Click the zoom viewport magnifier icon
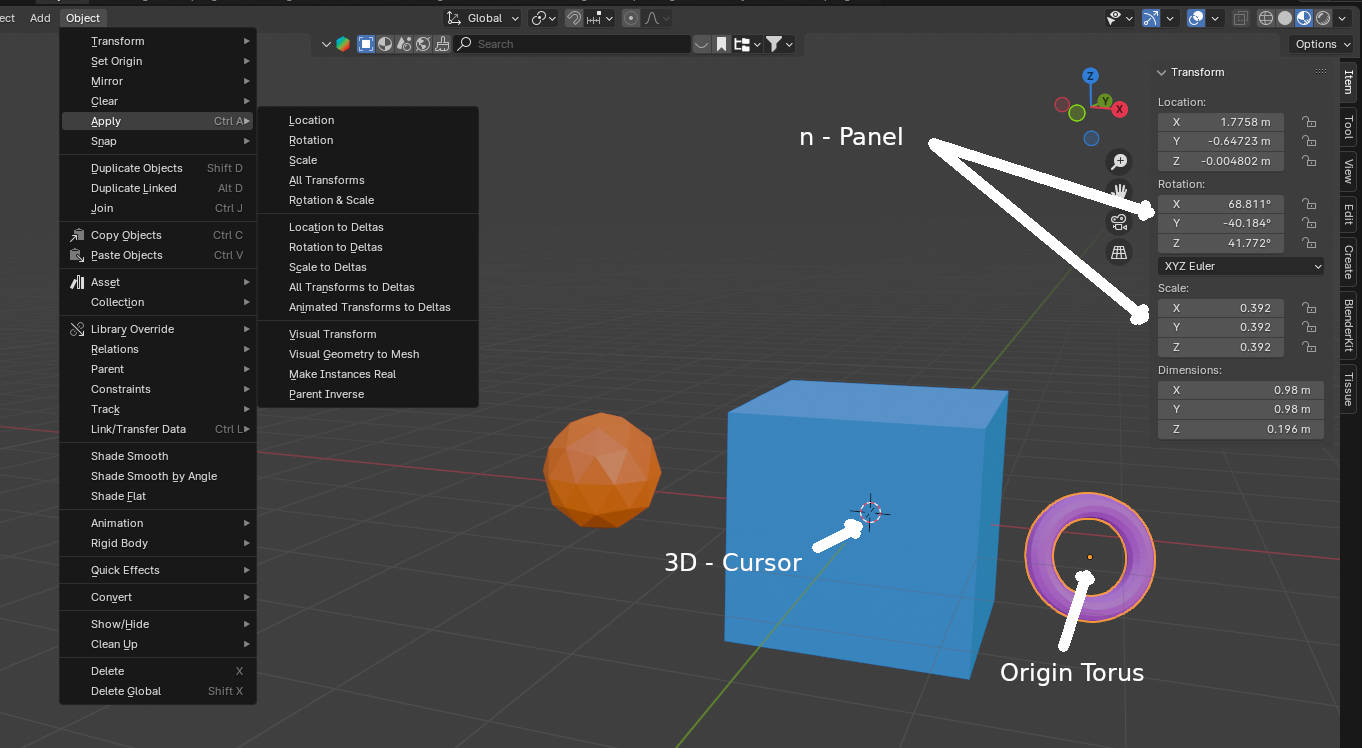 [1119, 162]
